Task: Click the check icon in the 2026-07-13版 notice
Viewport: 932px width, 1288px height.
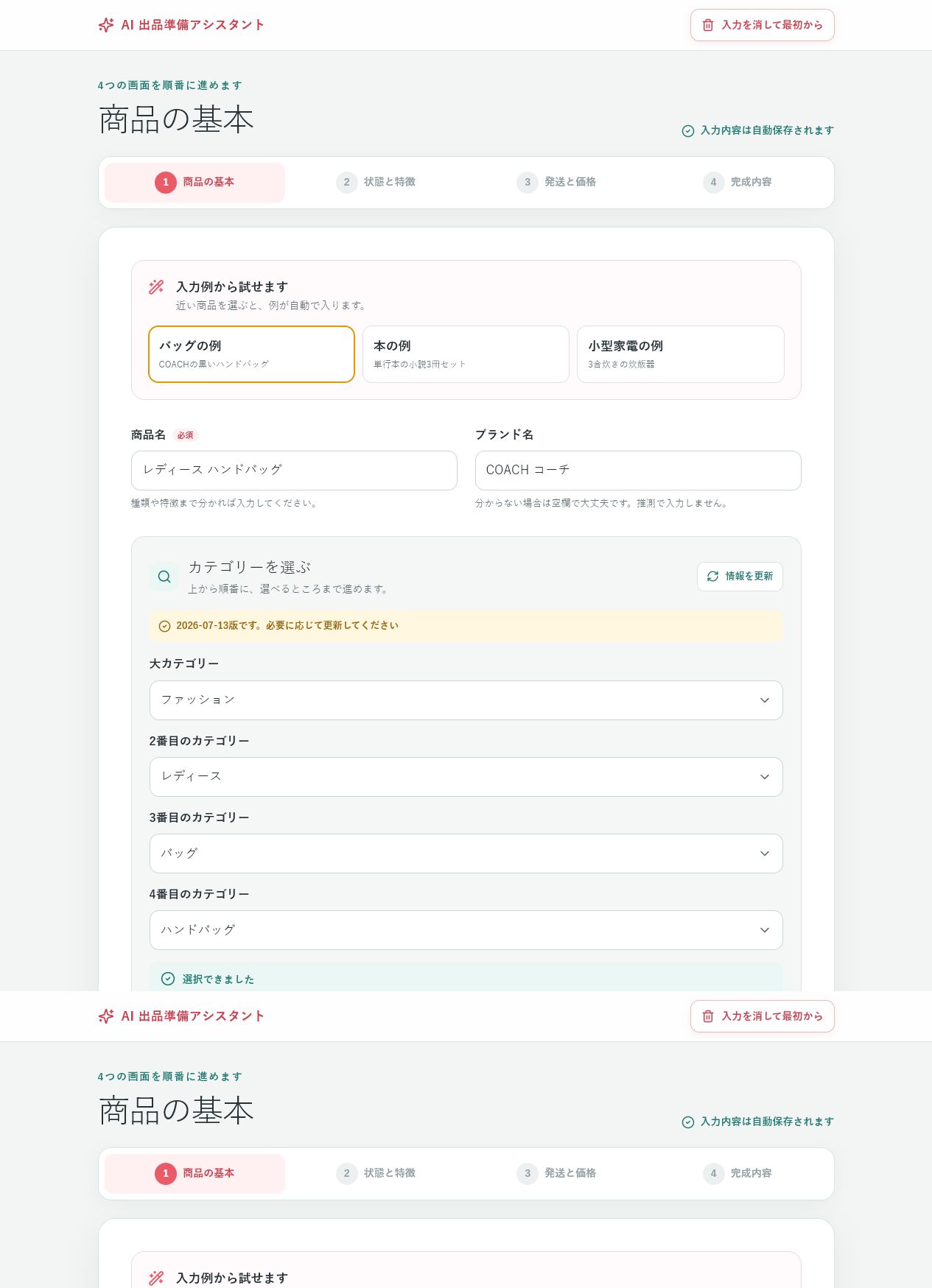Action: pos(164,626)
